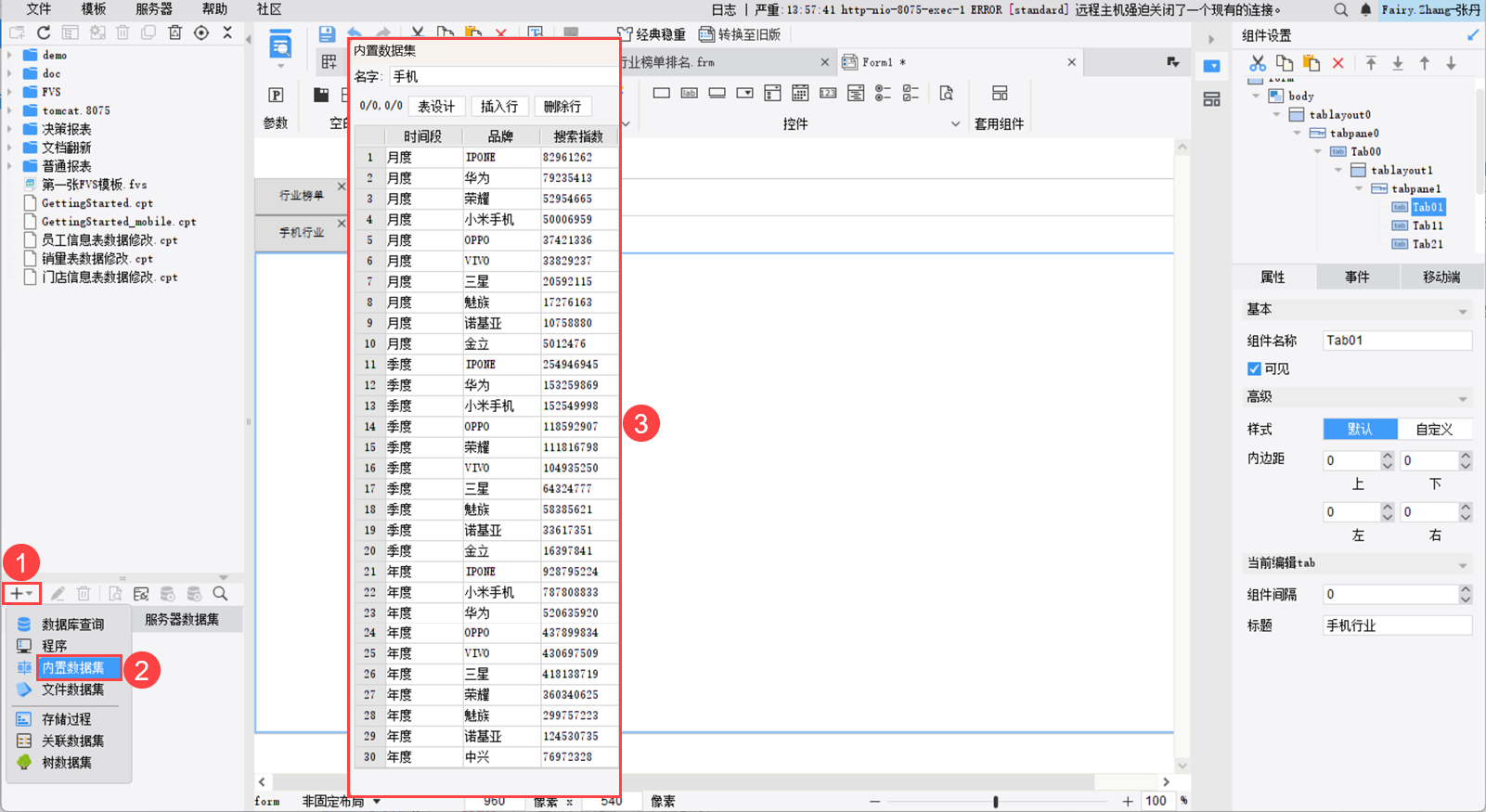
Task: Click the number 123 widget icon
Action: click(x=828, y=93)
